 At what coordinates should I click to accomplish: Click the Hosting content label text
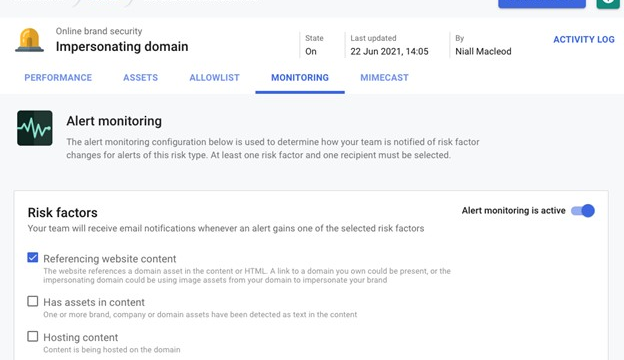pyautogui.click(x=81, y=337)
